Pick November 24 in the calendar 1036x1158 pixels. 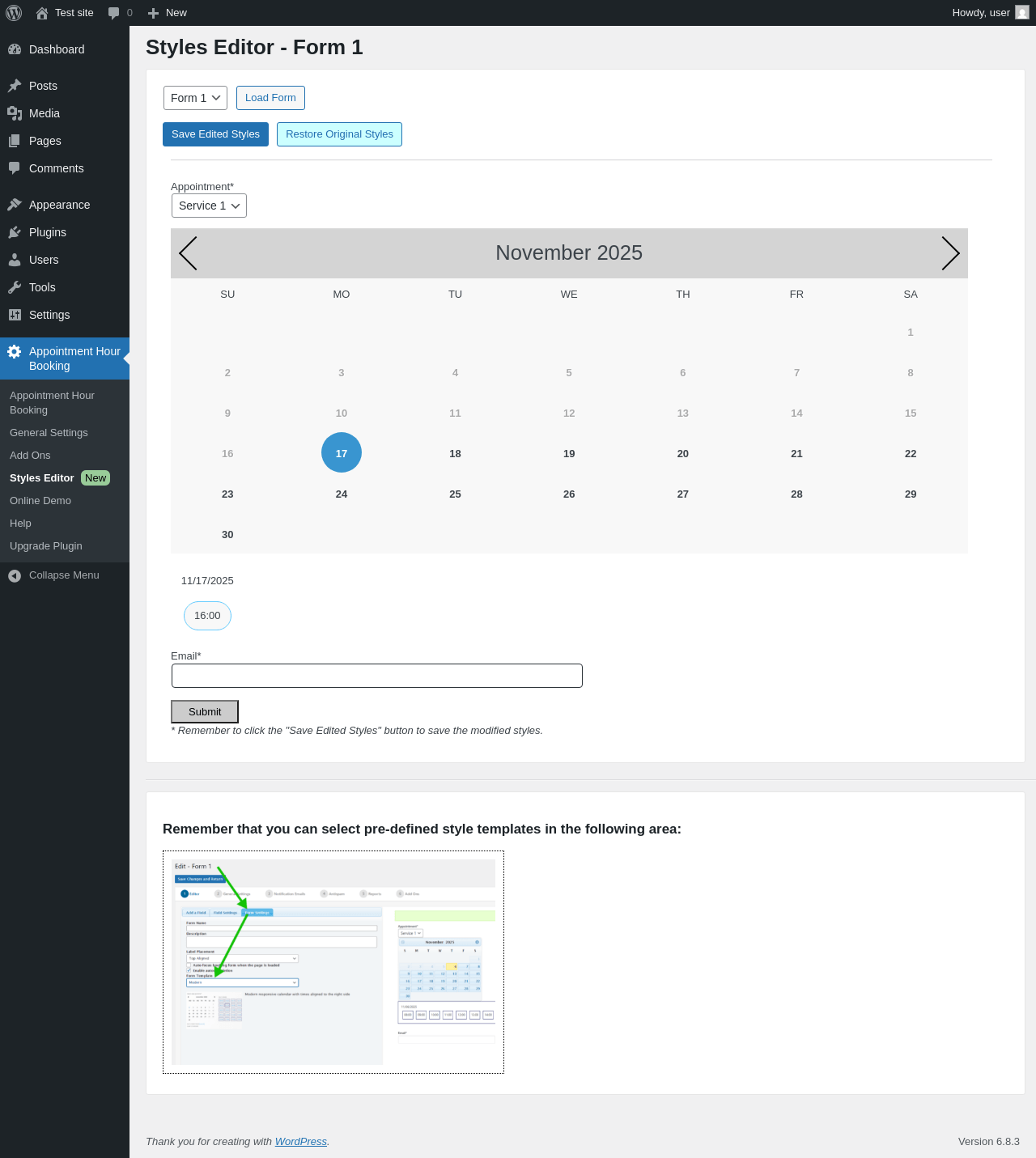tap(342, 494)
